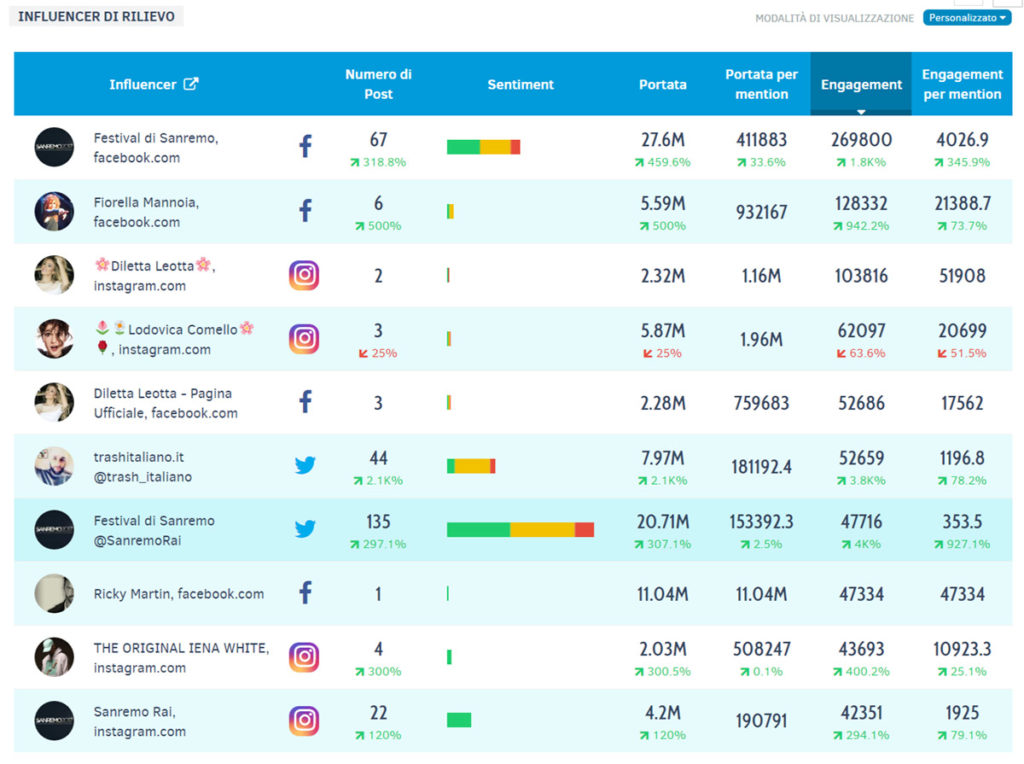Open Sanremo Rai instagram avatar
Screen dimensions: 1024x764
[x=54, y=720]
